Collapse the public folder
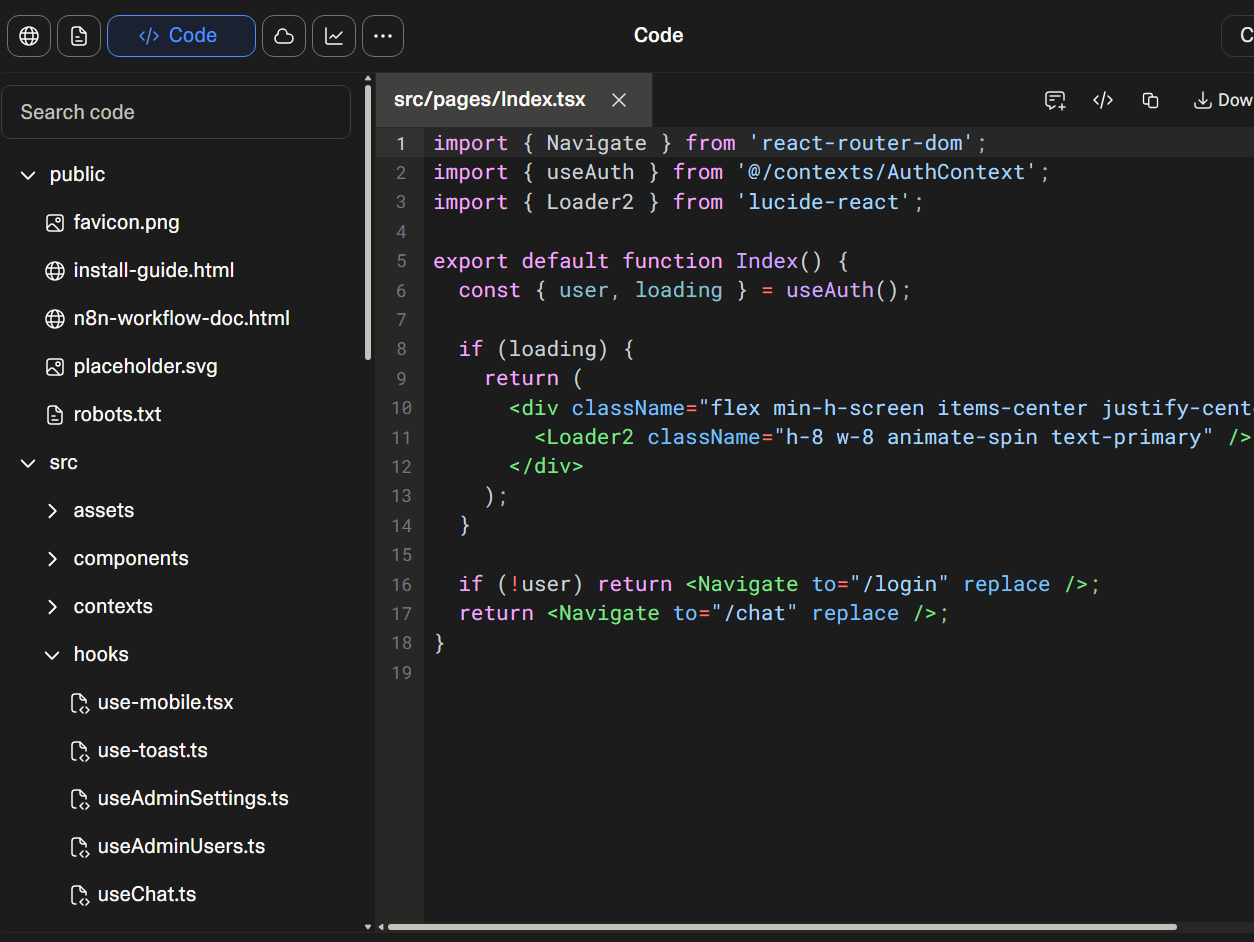The height and width of the screenshot is (942, 1254). click(28, 175)
